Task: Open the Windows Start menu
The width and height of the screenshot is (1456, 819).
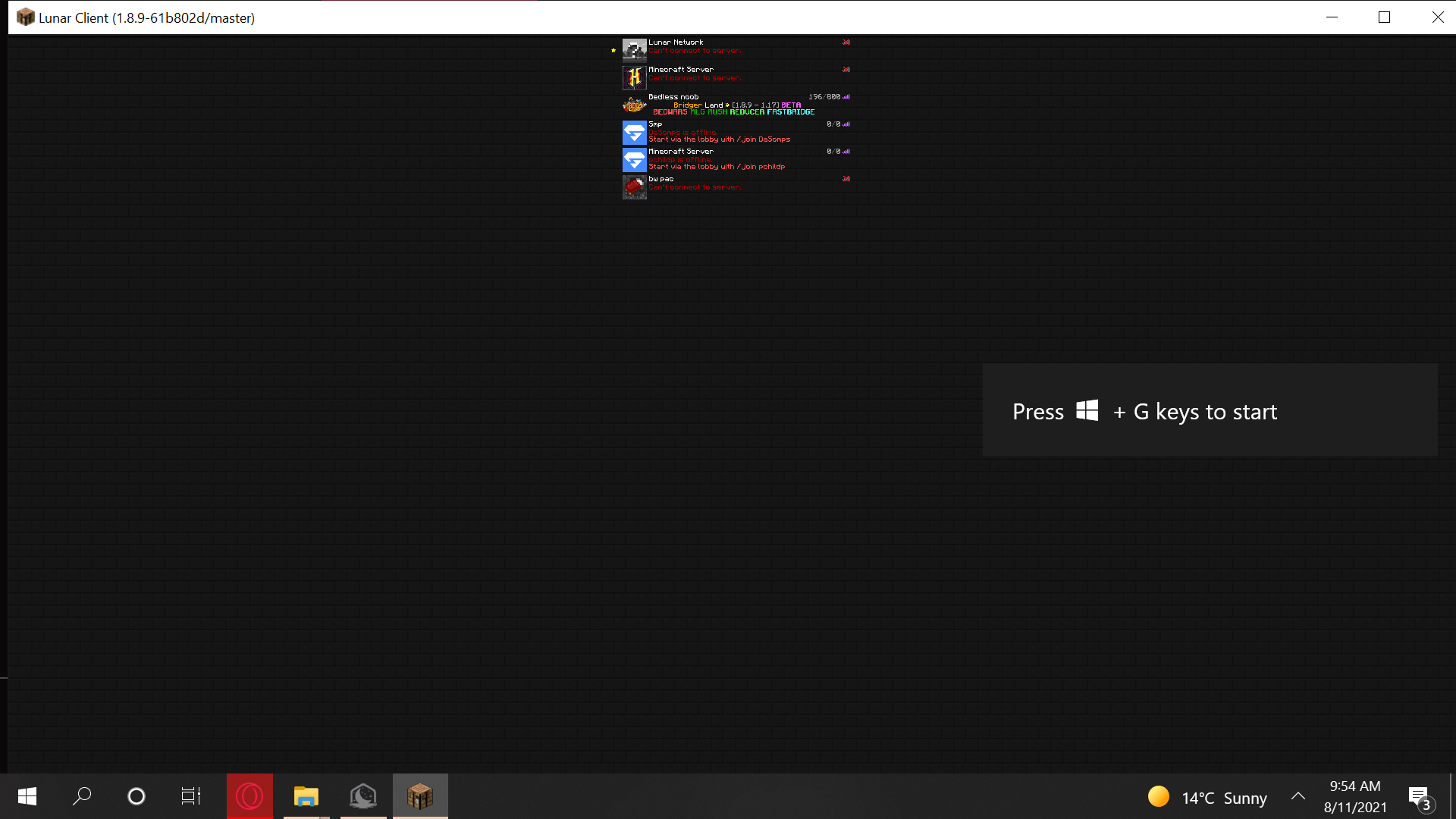Action: [27, 796]
